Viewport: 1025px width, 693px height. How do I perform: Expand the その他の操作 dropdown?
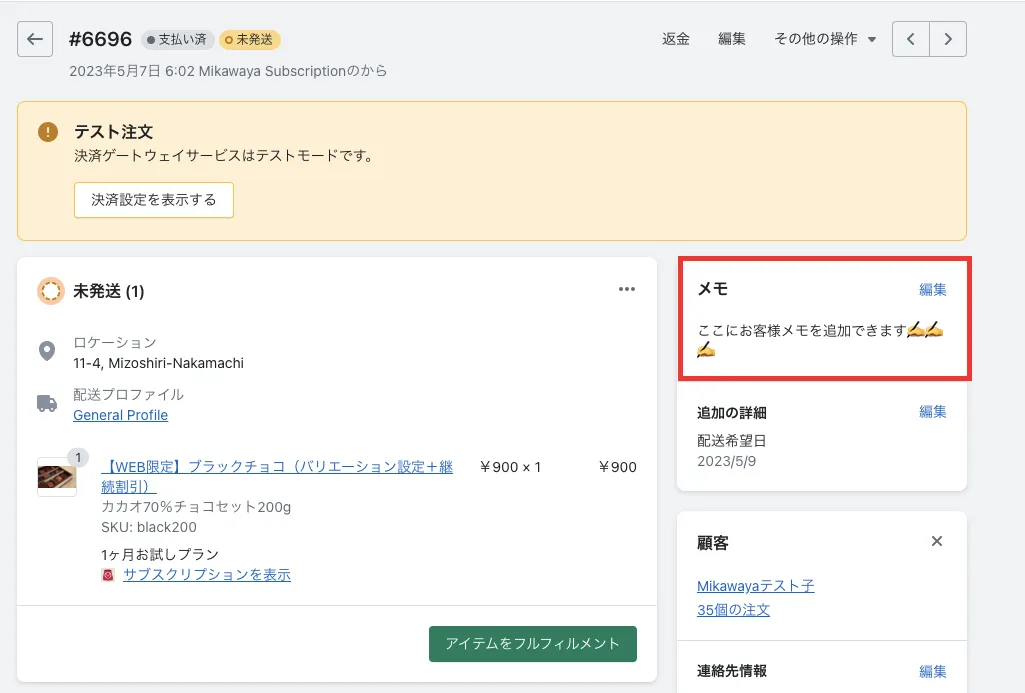coord(825,40)
